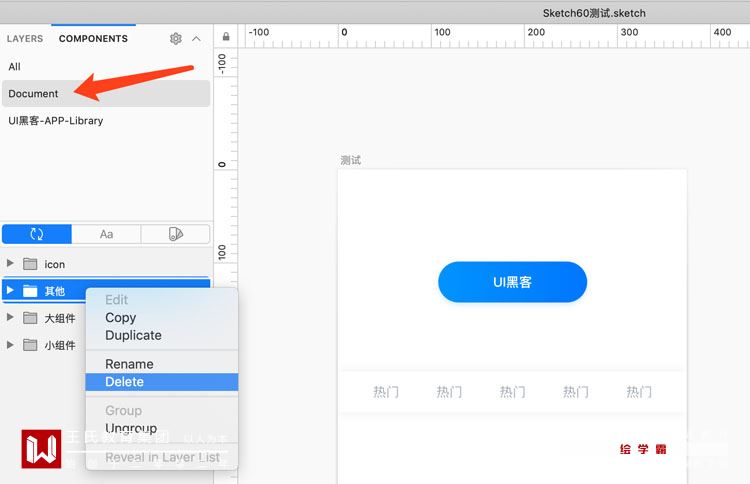Choose Delete in context menu
The width and height of the screenshot is (750, 484).
162,382
